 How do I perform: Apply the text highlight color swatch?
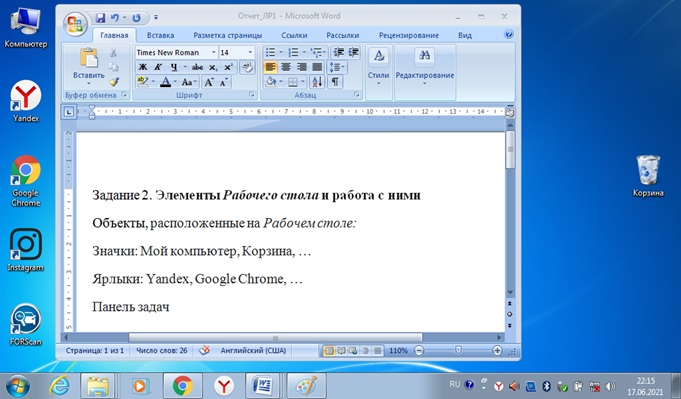click(x=142, y=82)
